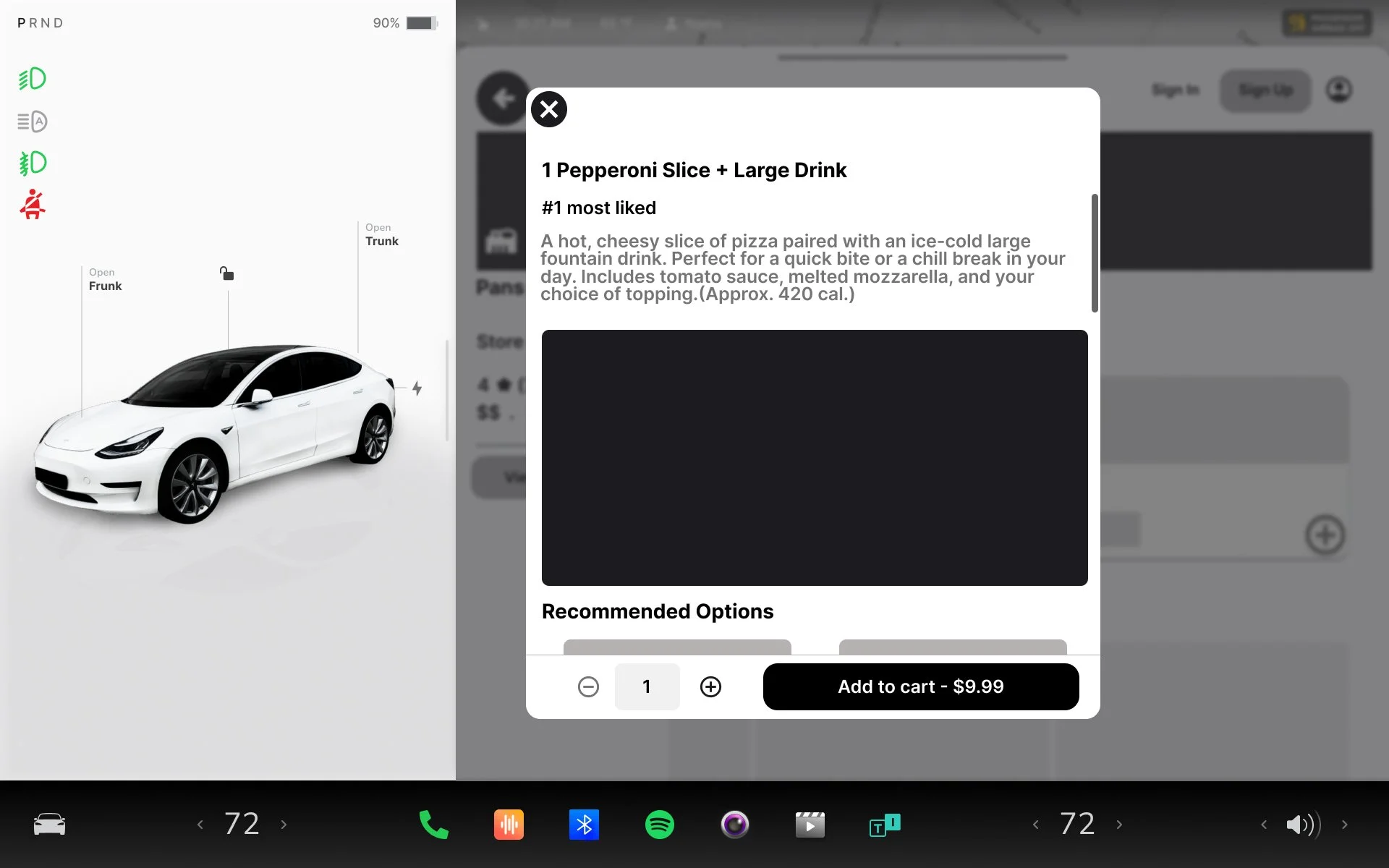Raise driver temperature with right chevron
The width and height of the screenshot is (1389, 868).
click(x=284, y=825)
